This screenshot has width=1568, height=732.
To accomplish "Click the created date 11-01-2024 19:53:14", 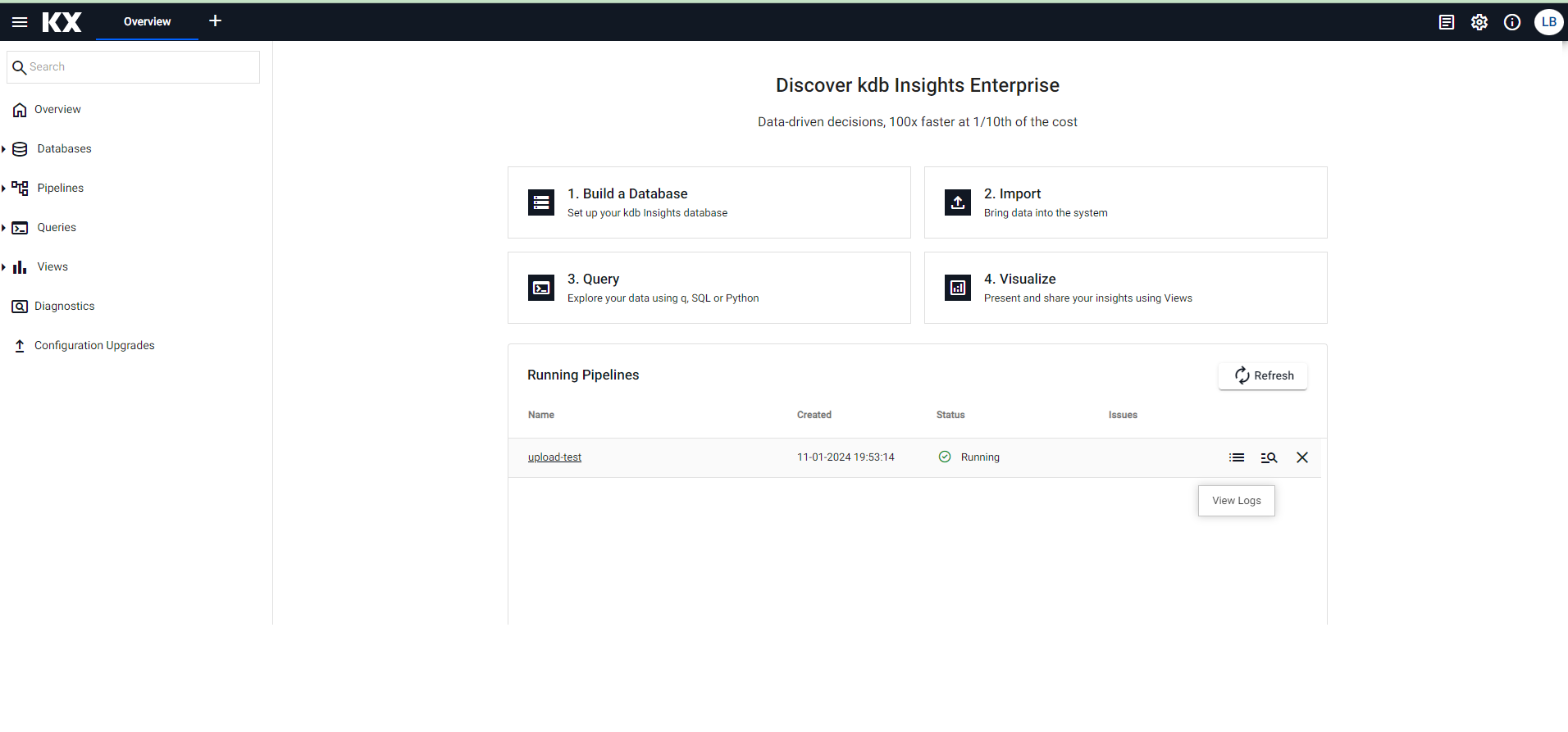I will [846, 457].
